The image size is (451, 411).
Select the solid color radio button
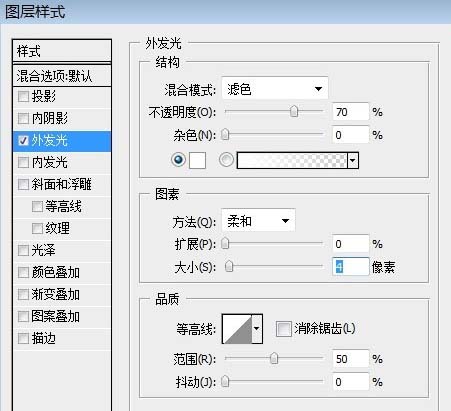click(x=178, y=160)
